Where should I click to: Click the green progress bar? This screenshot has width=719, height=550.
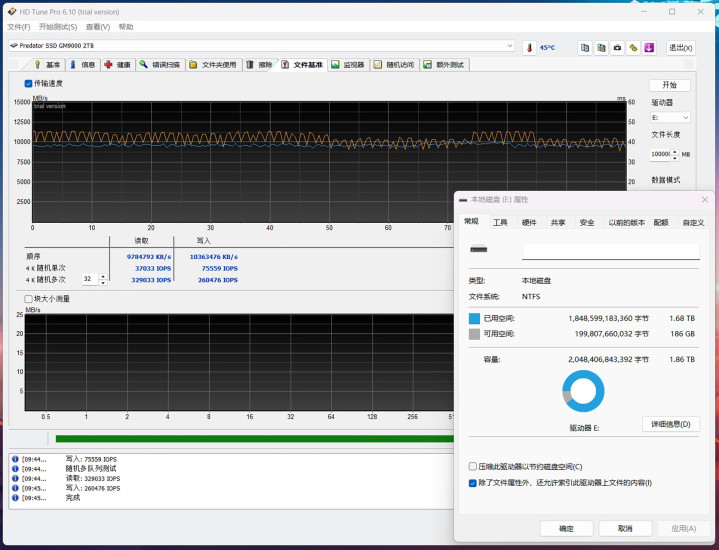point(250,438)
